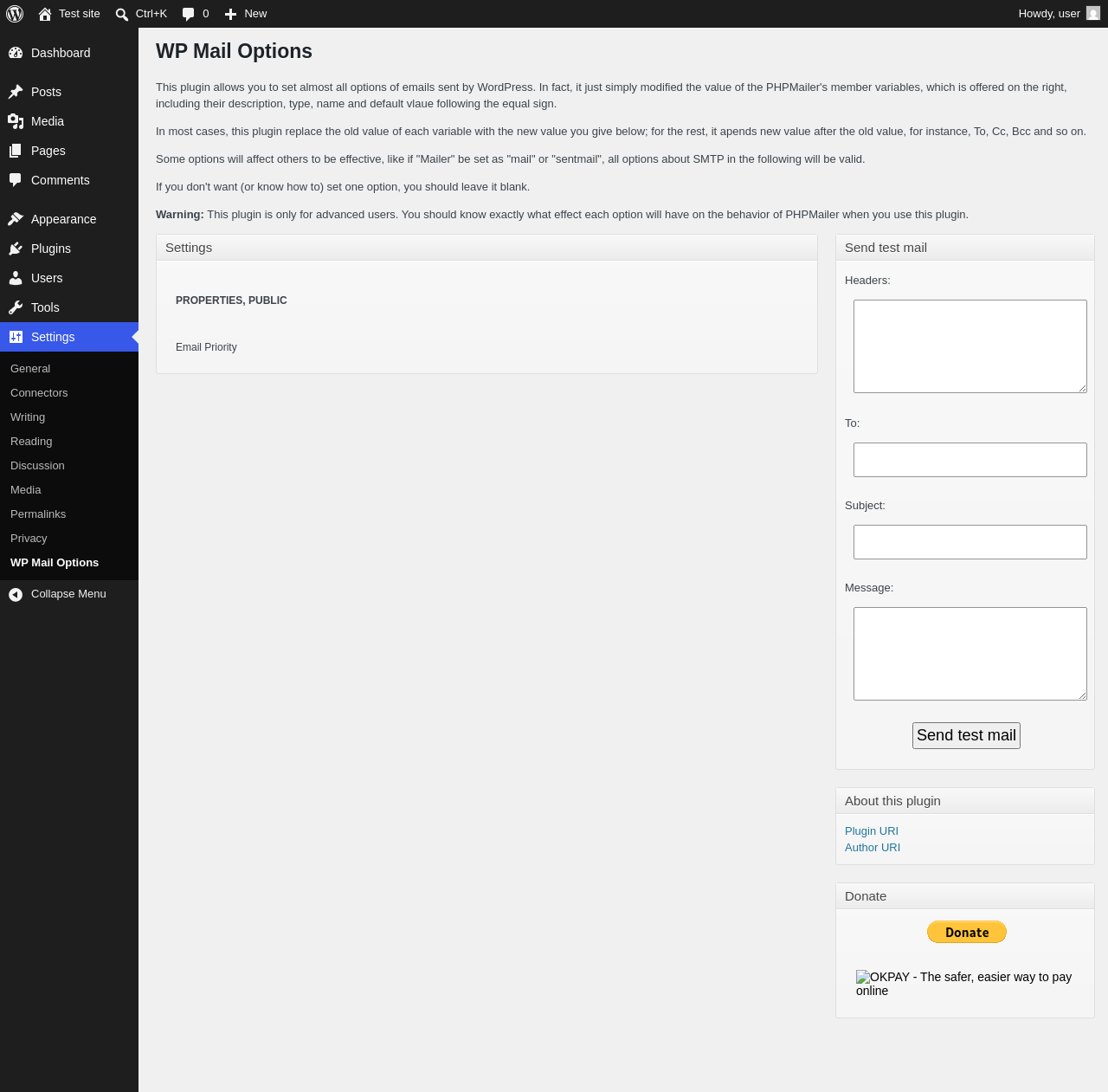The height and width of the screenshot is (1092, 1108).
Task: Click the user avatar icon
Action: point(1093,13)
